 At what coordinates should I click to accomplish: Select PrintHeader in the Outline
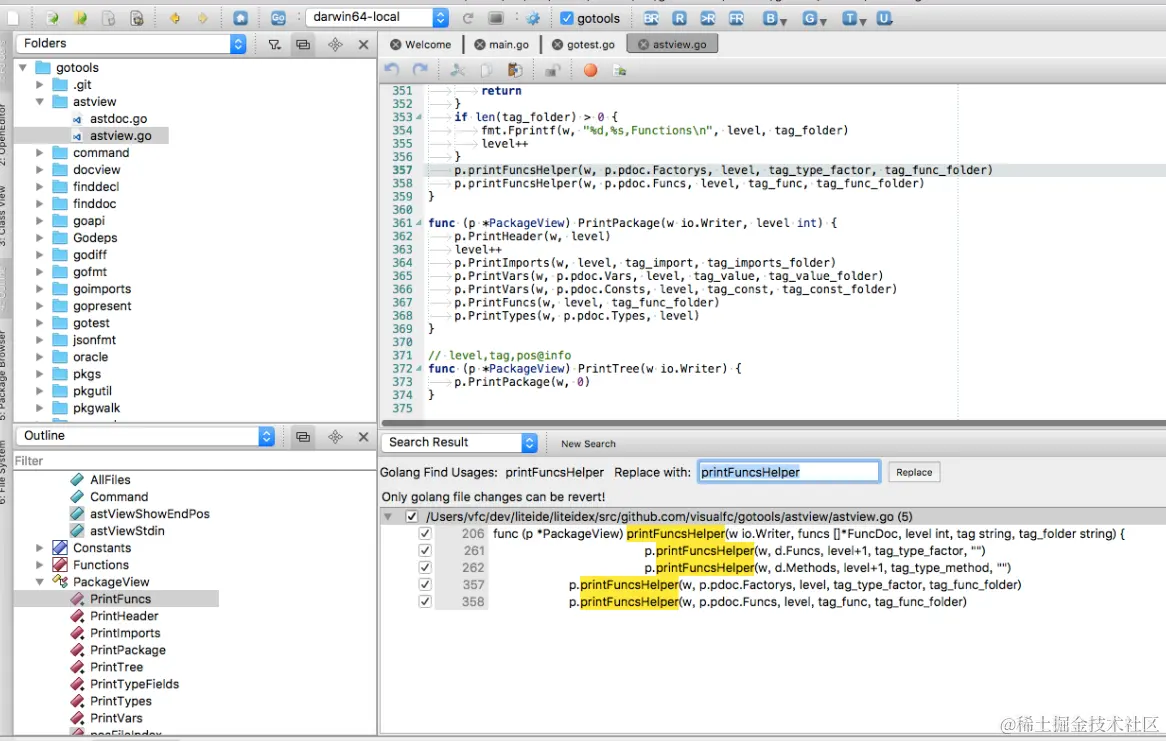point(124,616)
